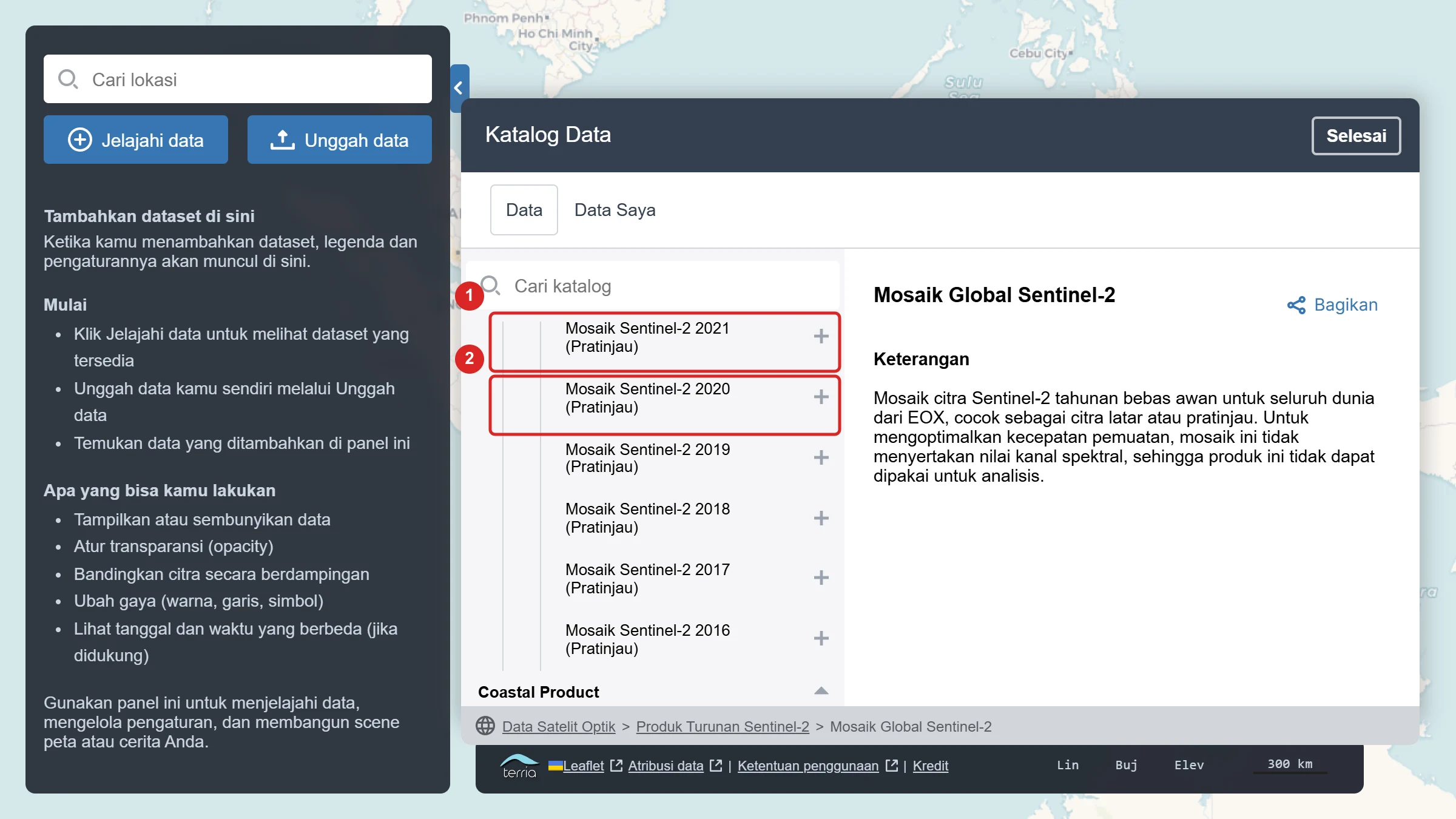Click the 300 km scale bar
Viewport: 1456px width, 819px height.
[1290, 766]
